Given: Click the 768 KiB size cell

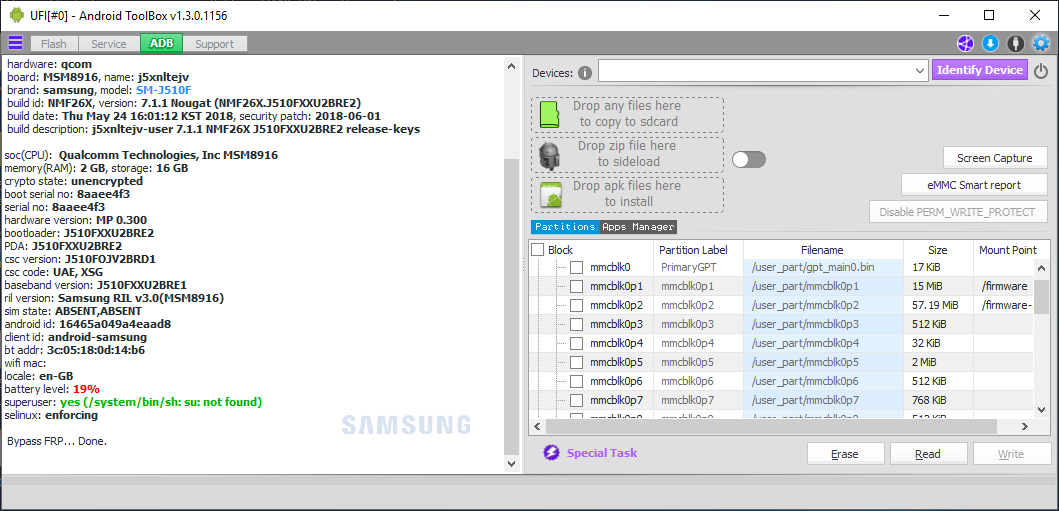Looking at the screenshot, I should (x=937, y=400).
